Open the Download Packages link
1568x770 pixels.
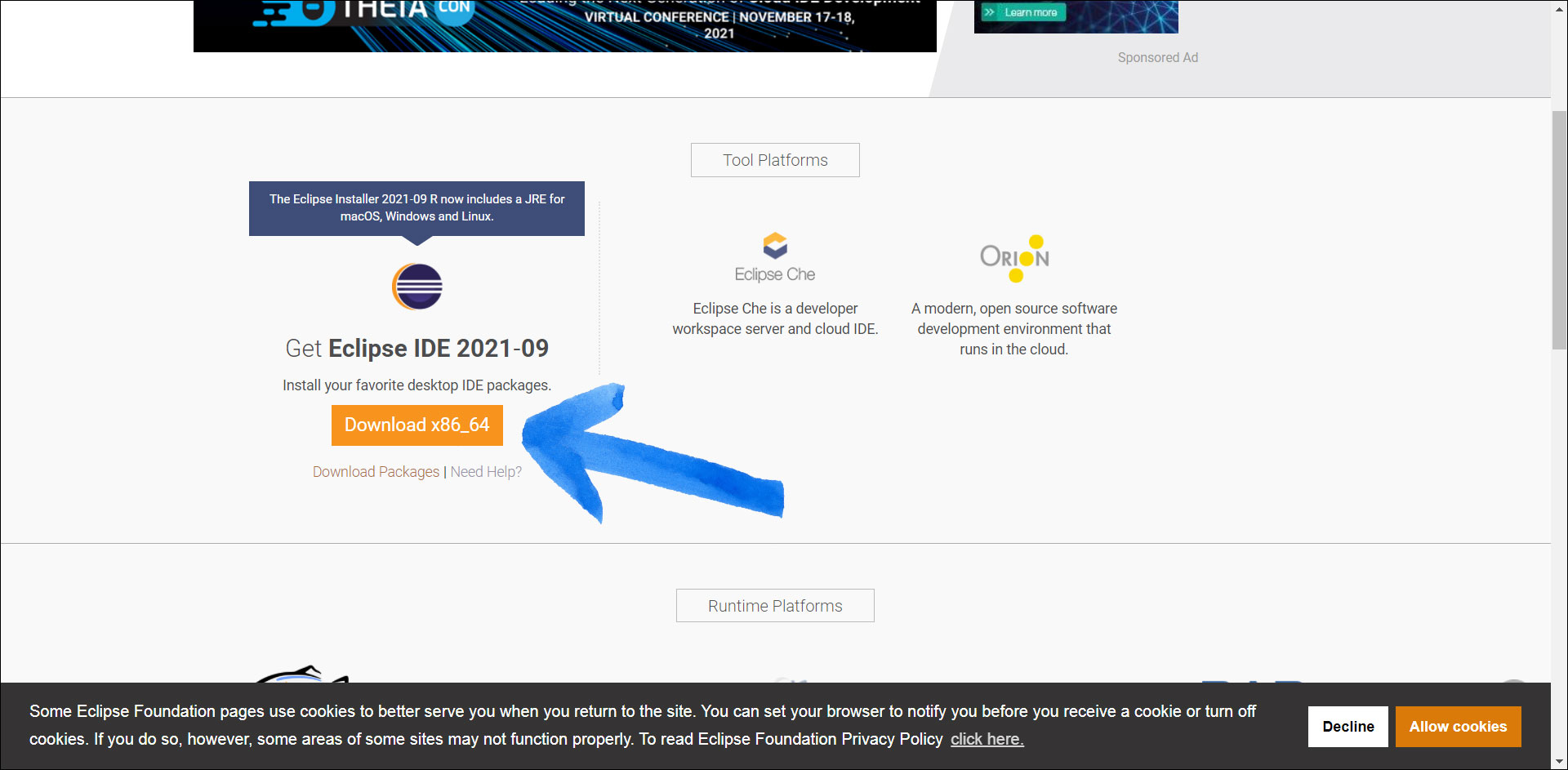(376, 472)
